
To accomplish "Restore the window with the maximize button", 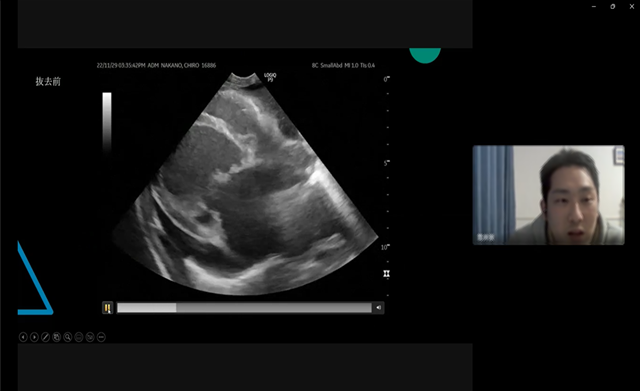I will 613,7.
